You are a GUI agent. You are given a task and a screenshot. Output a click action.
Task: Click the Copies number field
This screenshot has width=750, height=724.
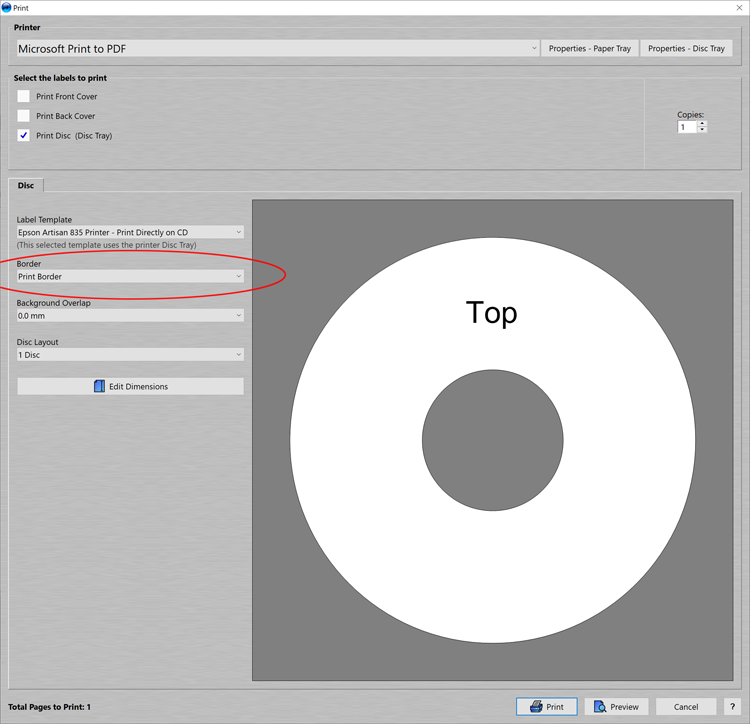(687, 127)
